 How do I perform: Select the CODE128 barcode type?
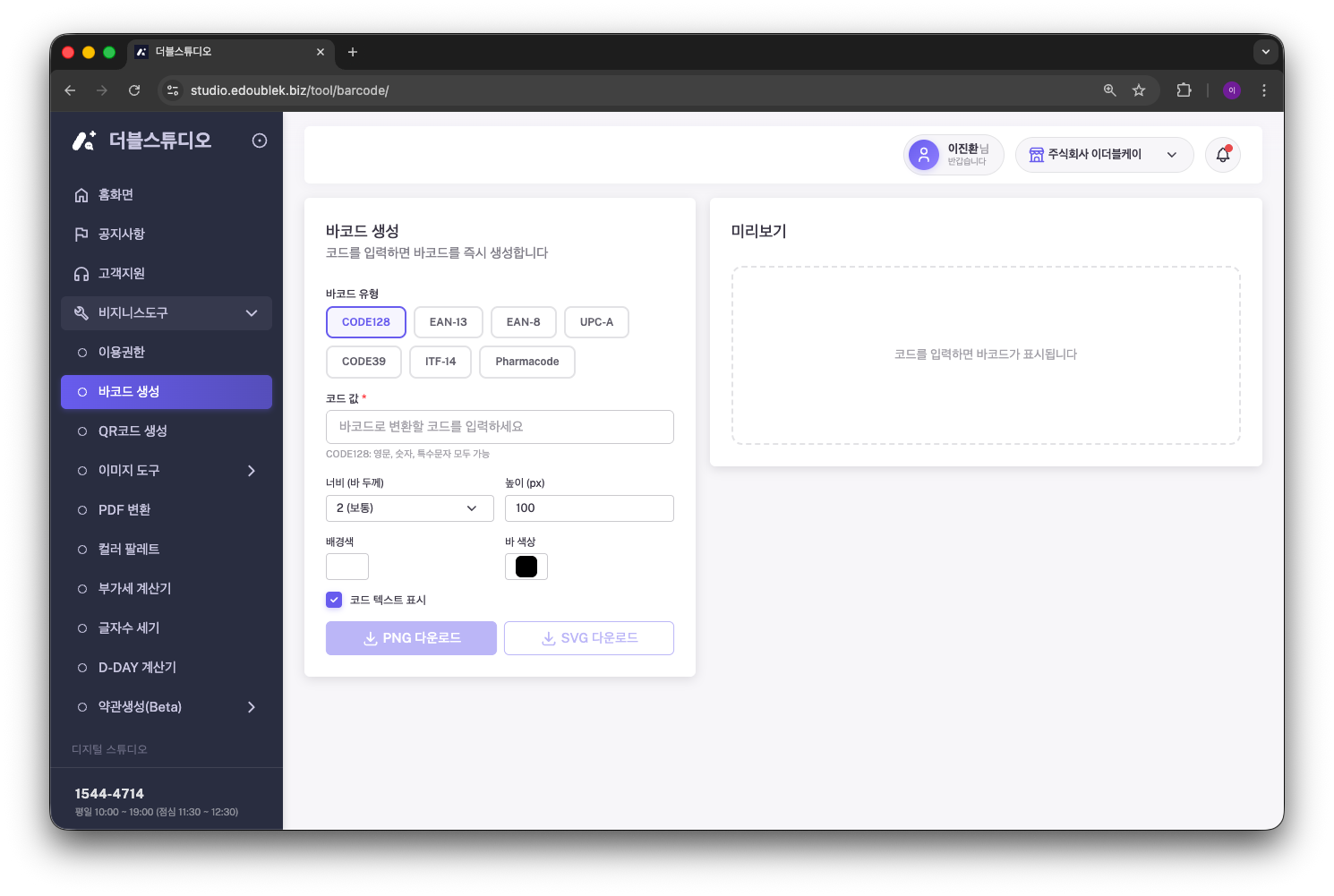pos(366,322)
